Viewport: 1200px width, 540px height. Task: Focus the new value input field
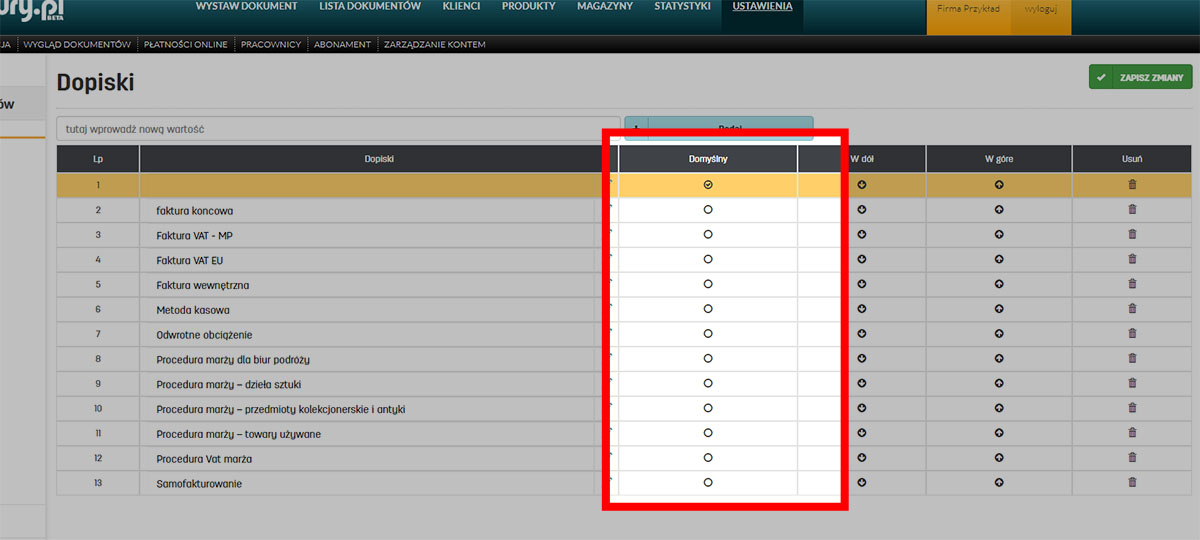[x=337, y=129]
